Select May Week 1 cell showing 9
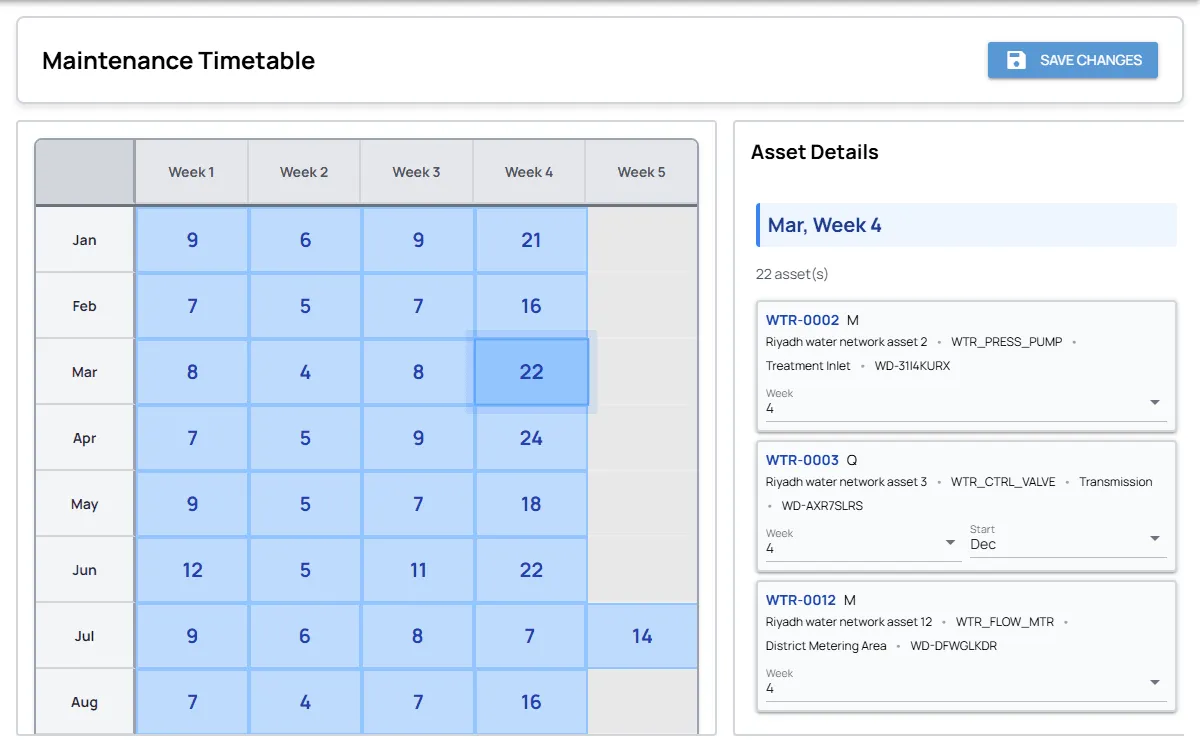Image resolution: width=1200 pixels, height=752 pixels. pos(192,504)
